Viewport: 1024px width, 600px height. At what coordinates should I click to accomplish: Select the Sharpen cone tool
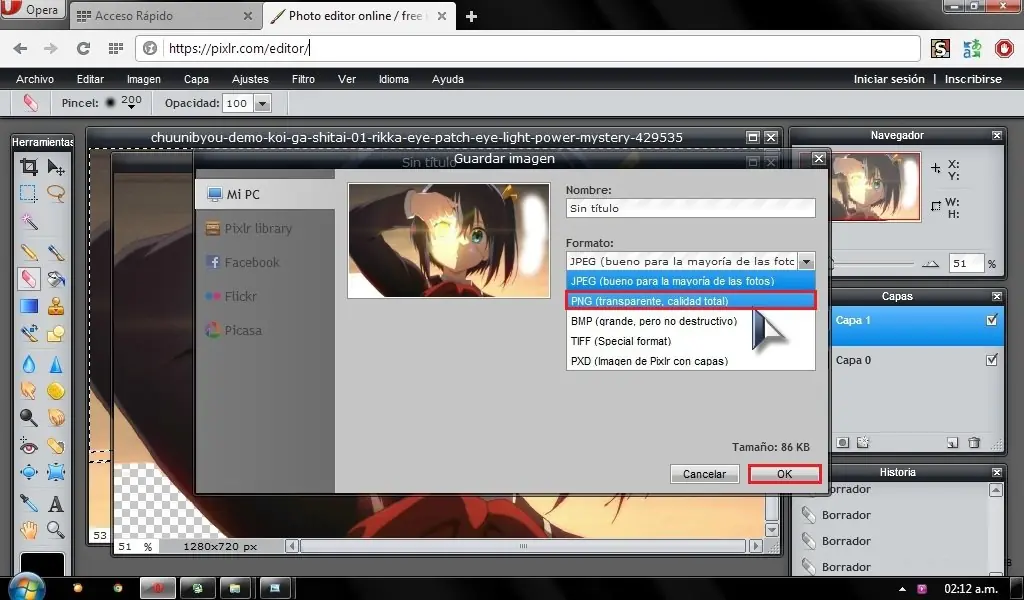pos(56,364)
